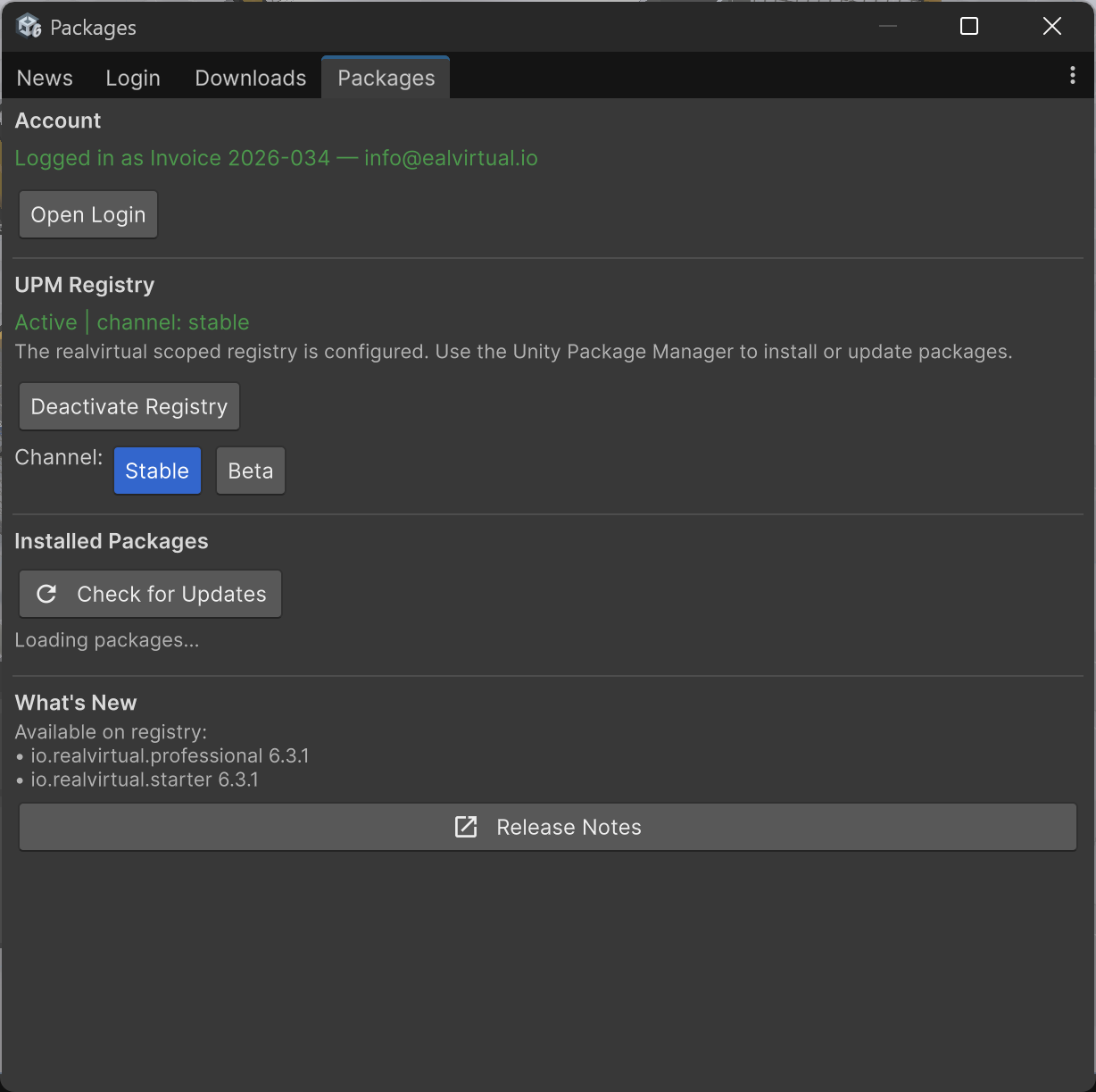This screenshot has width=1096, height=1092.
Task: Open the Release Notes text
Action: (569, 828)
